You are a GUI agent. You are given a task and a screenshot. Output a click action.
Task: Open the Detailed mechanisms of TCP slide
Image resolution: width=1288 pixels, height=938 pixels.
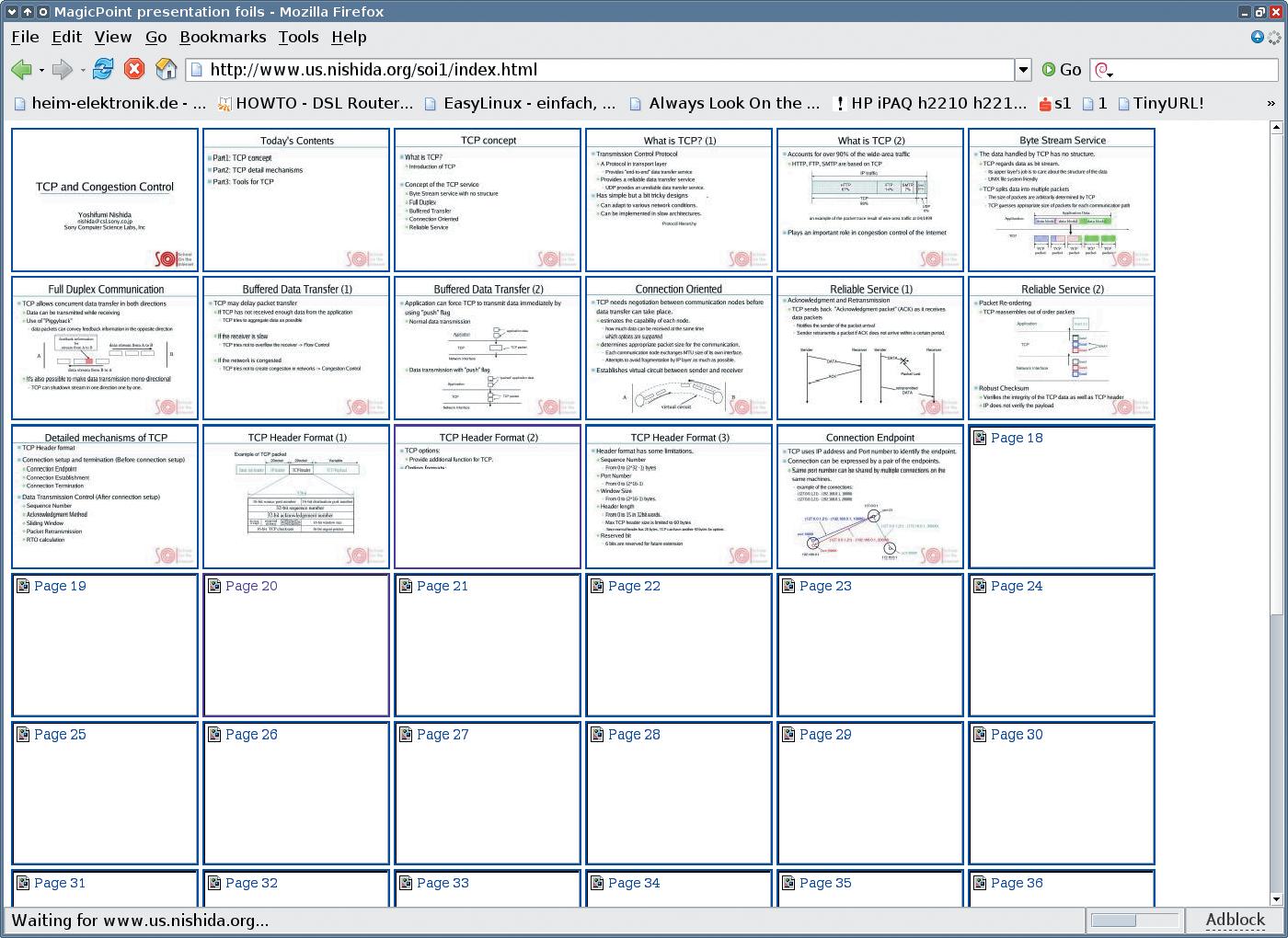click(105, 497)
